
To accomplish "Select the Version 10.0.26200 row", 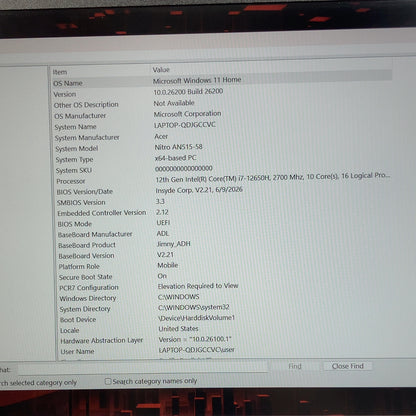I will tap(222, 93).
